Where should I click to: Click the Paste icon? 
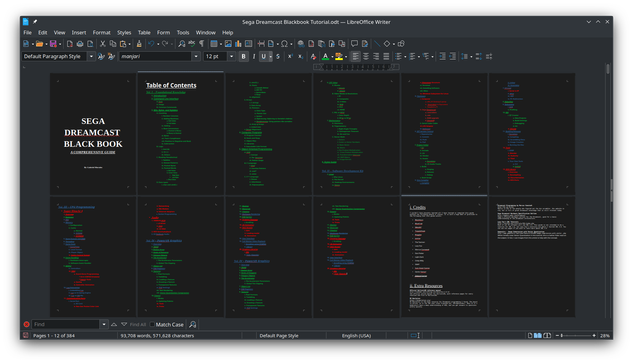click(123, 44)
